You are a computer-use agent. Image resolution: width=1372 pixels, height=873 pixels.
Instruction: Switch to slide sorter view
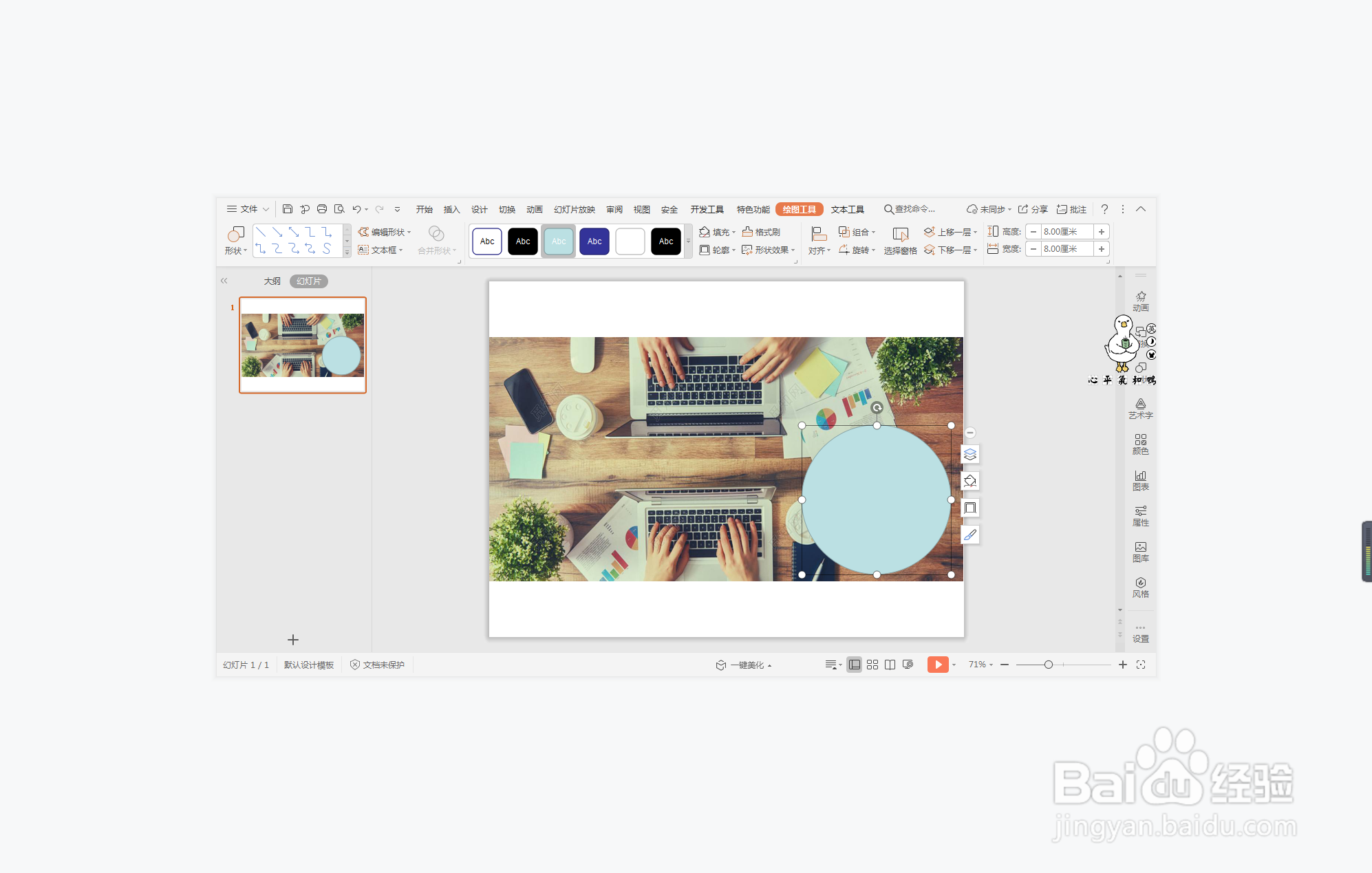point(872,665)
